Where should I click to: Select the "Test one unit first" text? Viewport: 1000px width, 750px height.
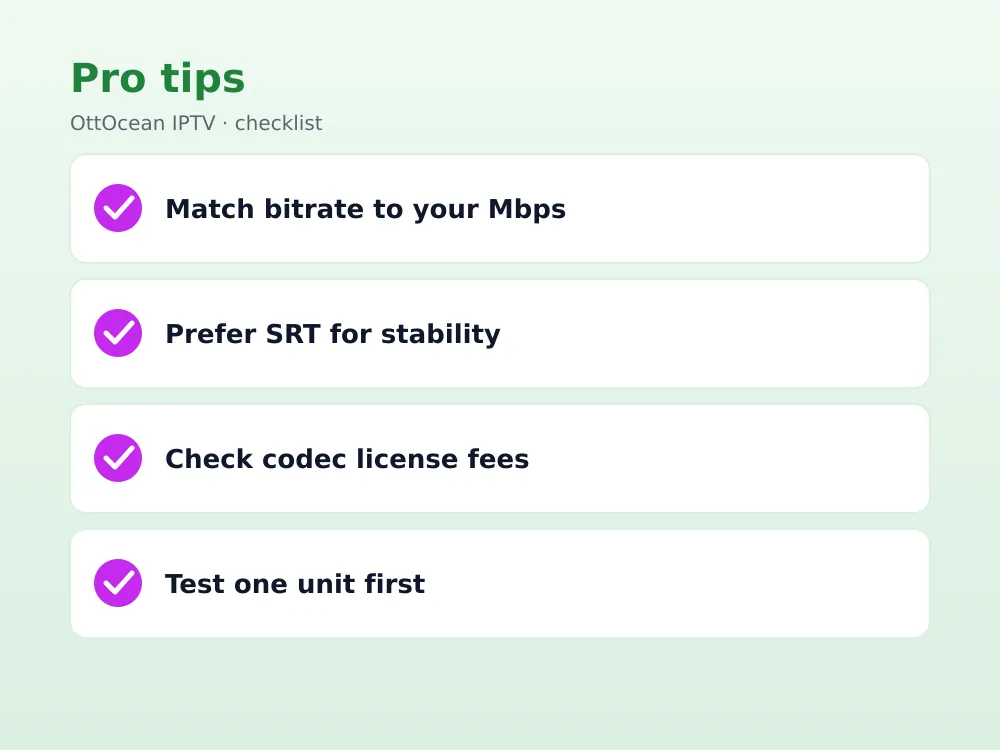tap(295, 584)
